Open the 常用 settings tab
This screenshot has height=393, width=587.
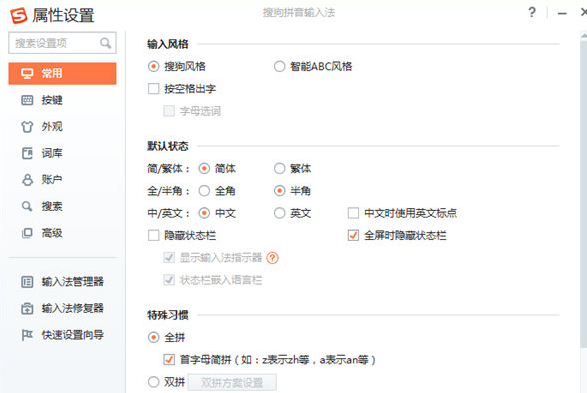[x=62, y=73]
